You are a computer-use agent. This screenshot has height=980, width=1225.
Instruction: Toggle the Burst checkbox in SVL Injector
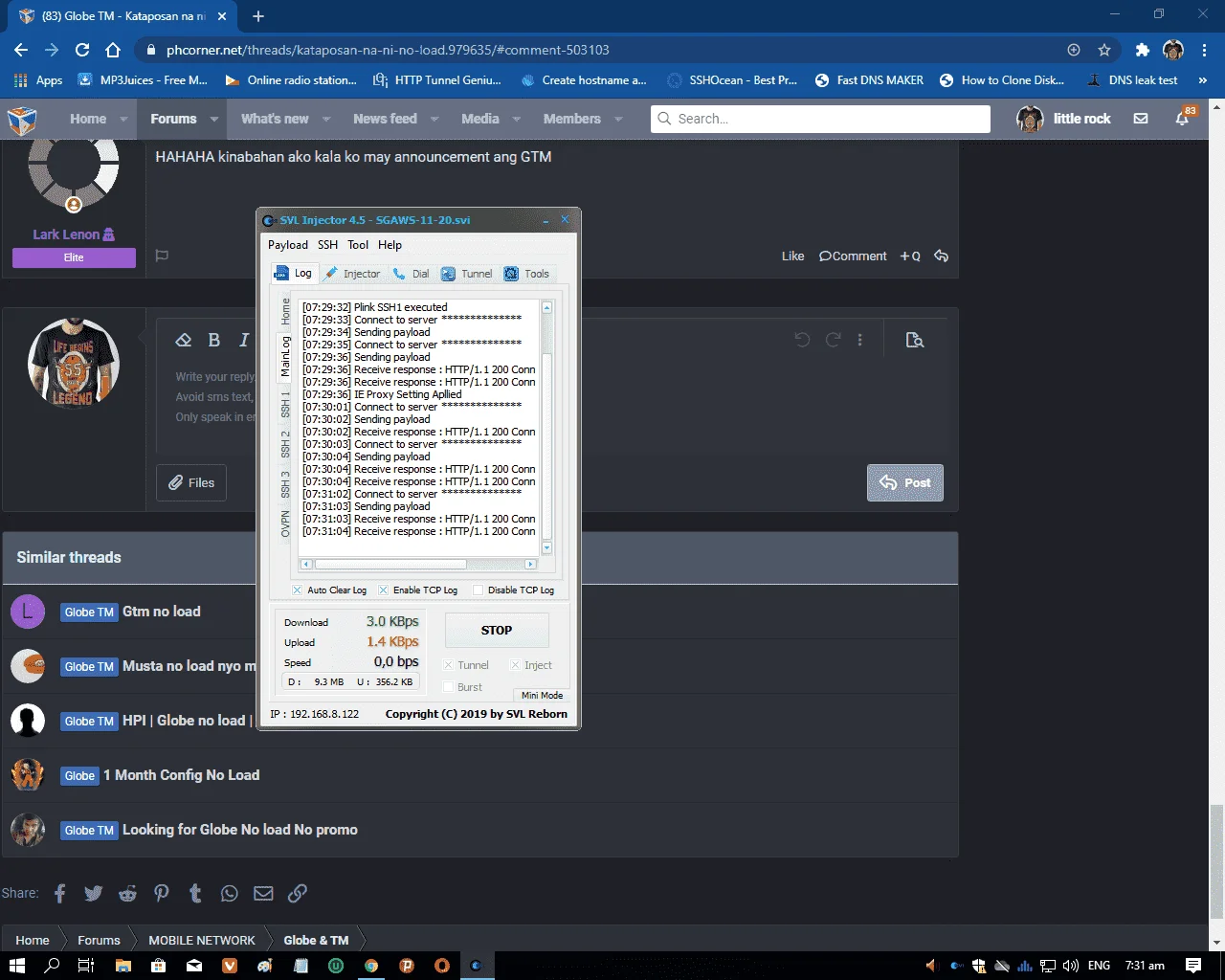pos(448,687)
